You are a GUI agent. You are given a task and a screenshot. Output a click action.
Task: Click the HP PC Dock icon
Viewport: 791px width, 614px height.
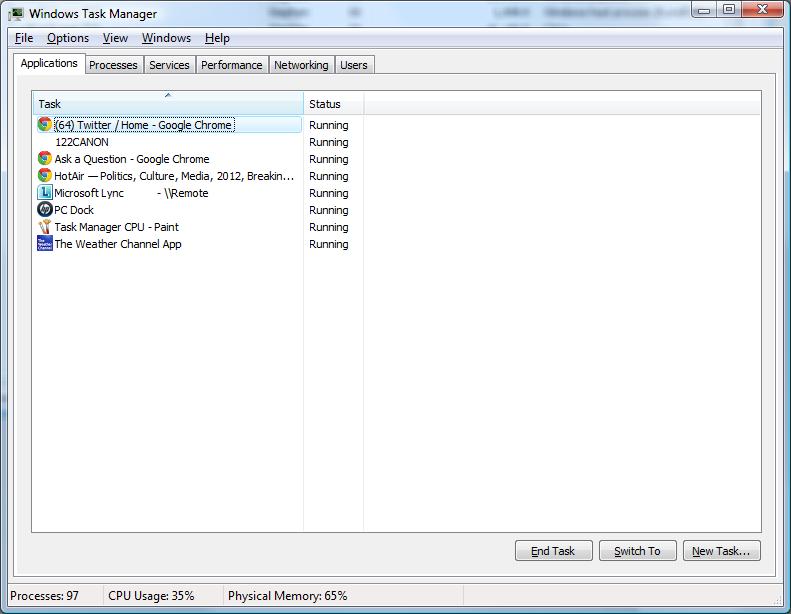coord(44,210)
